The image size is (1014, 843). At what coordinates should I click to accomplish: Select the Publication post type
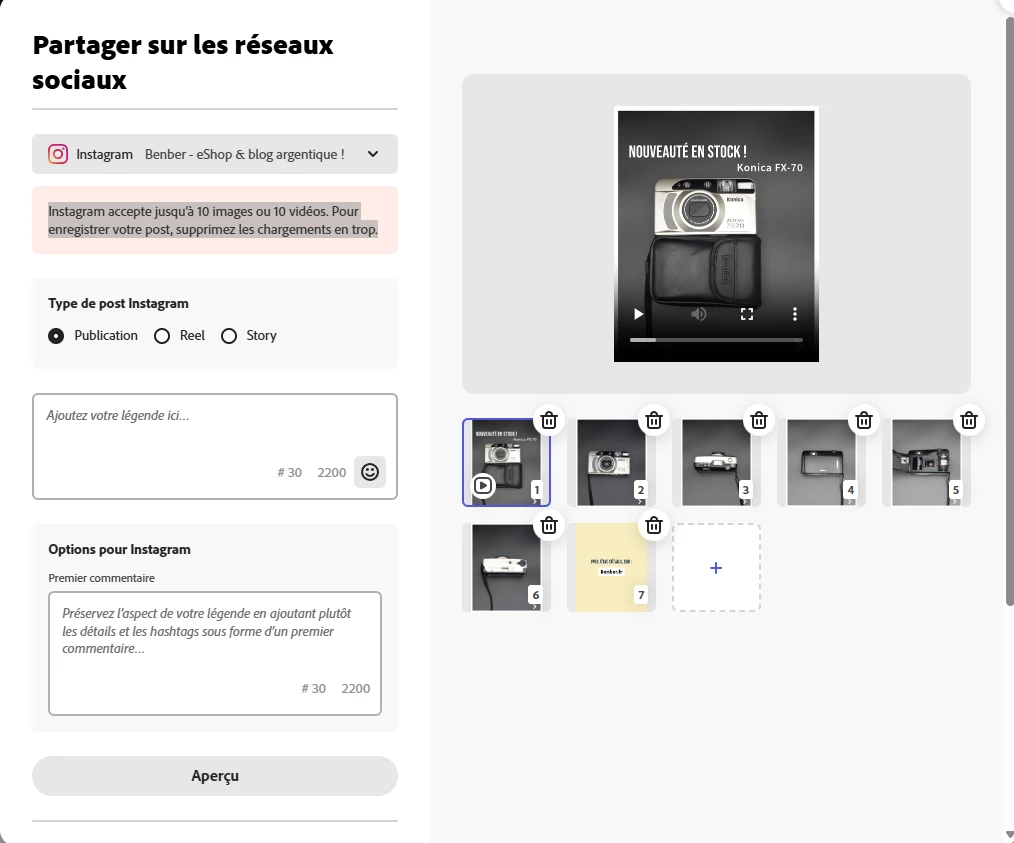click(93, 336)
